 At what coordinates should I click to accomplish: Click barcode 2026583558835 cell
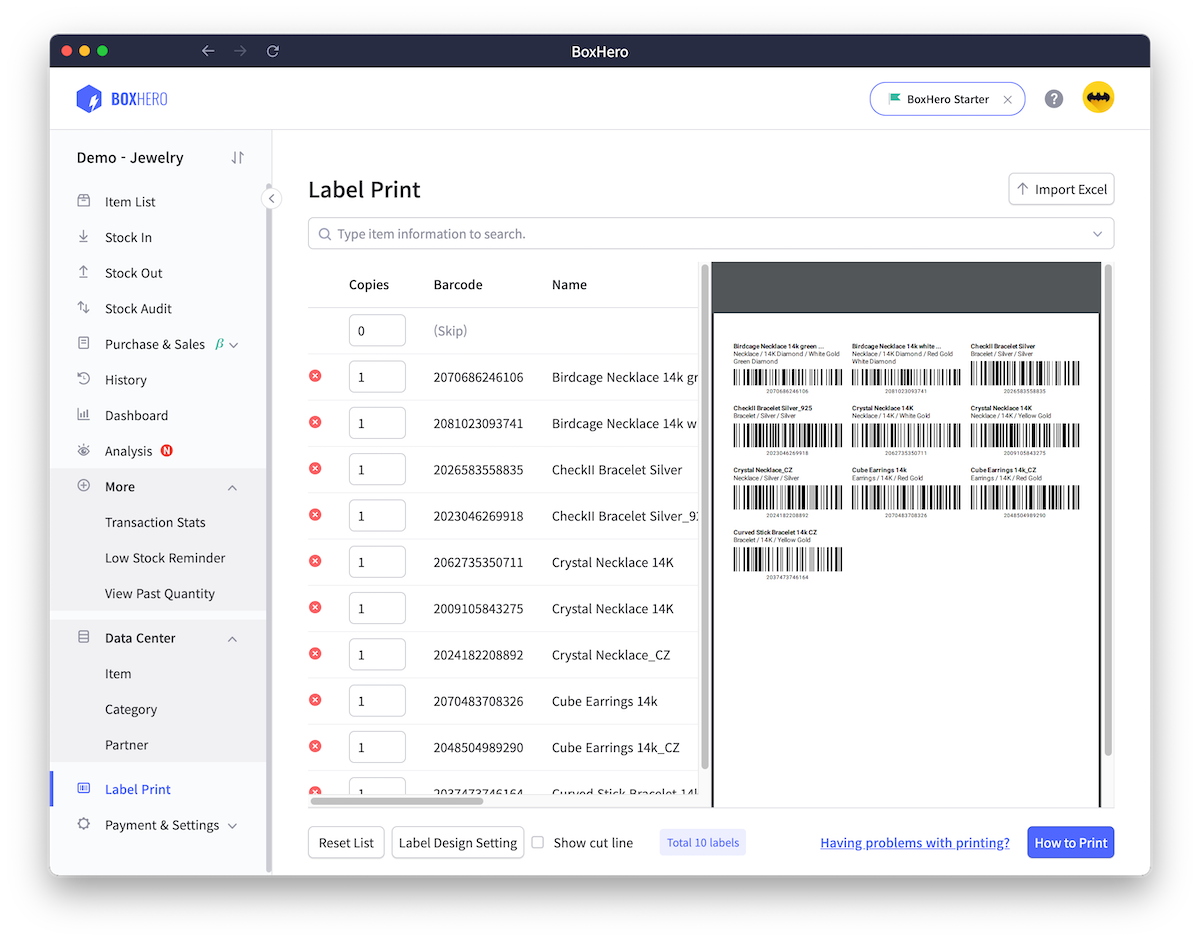point(478,470)
